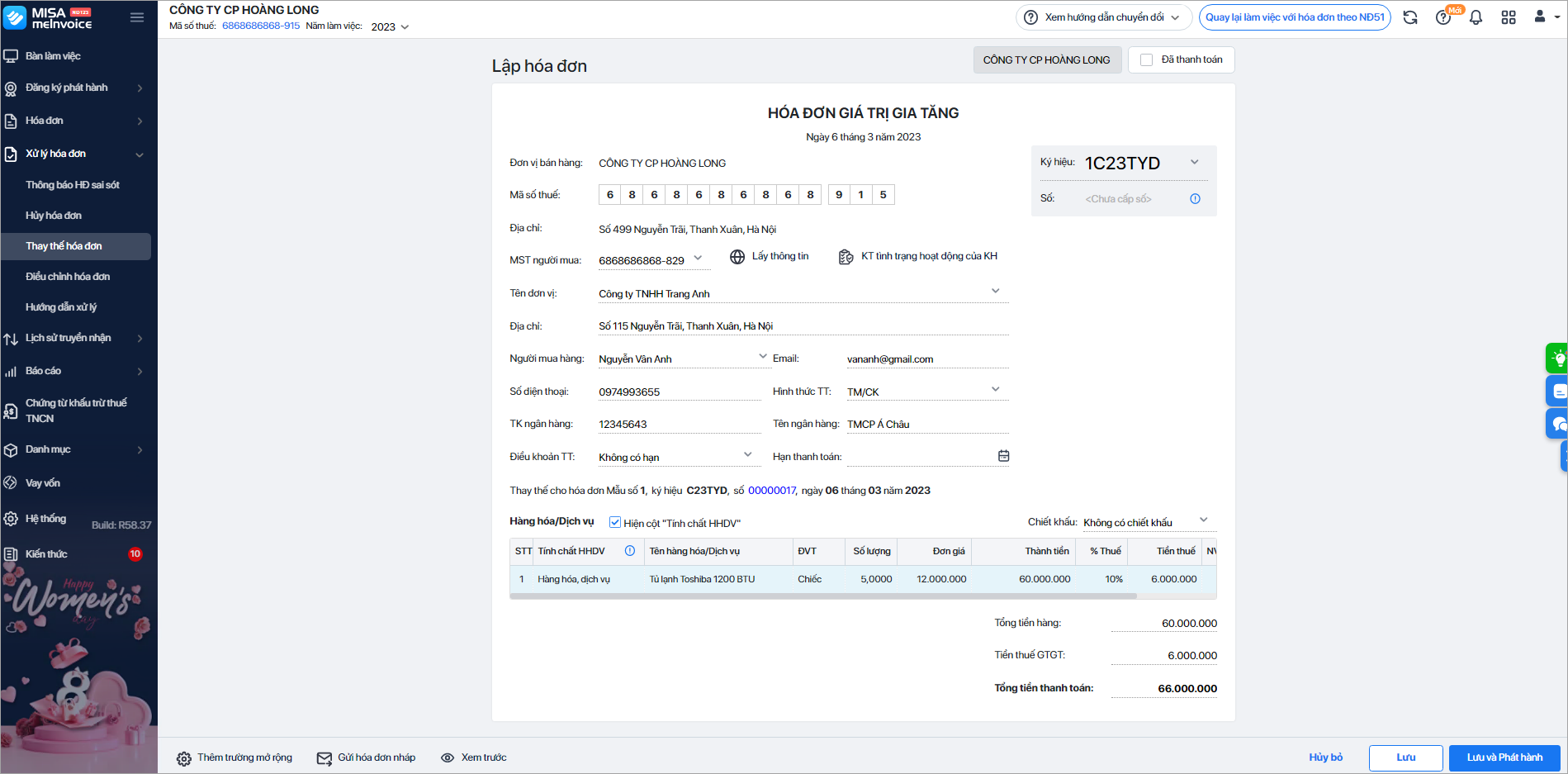Screen dimensions: 1568x774
Task: Click Tủ lạnh Toshiba 1200 BTU cell
Action: (x=718, y=579)
